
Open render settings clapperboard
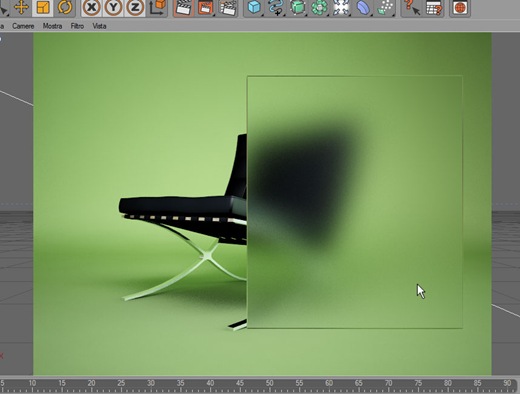pos(228,7)
